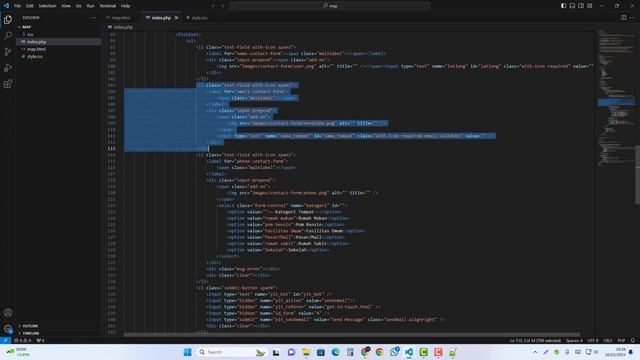Click the Explorer more actions ellipsis
The image size is (640, 360).
[93, 18]
